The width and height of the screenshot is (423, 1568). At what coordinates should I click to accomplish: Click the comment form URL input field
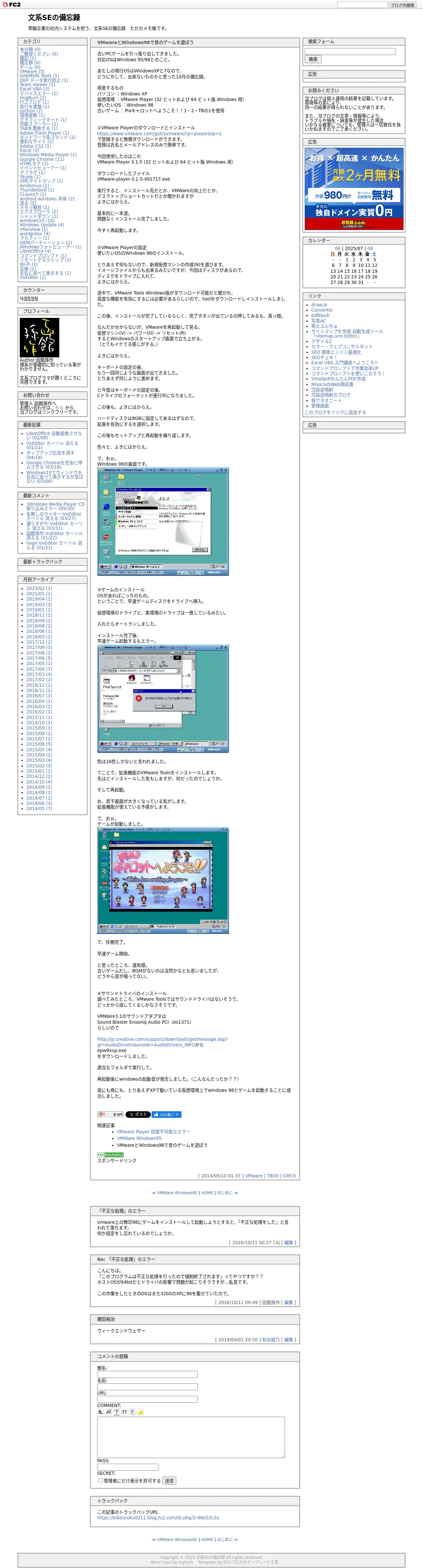(147, 1400)
